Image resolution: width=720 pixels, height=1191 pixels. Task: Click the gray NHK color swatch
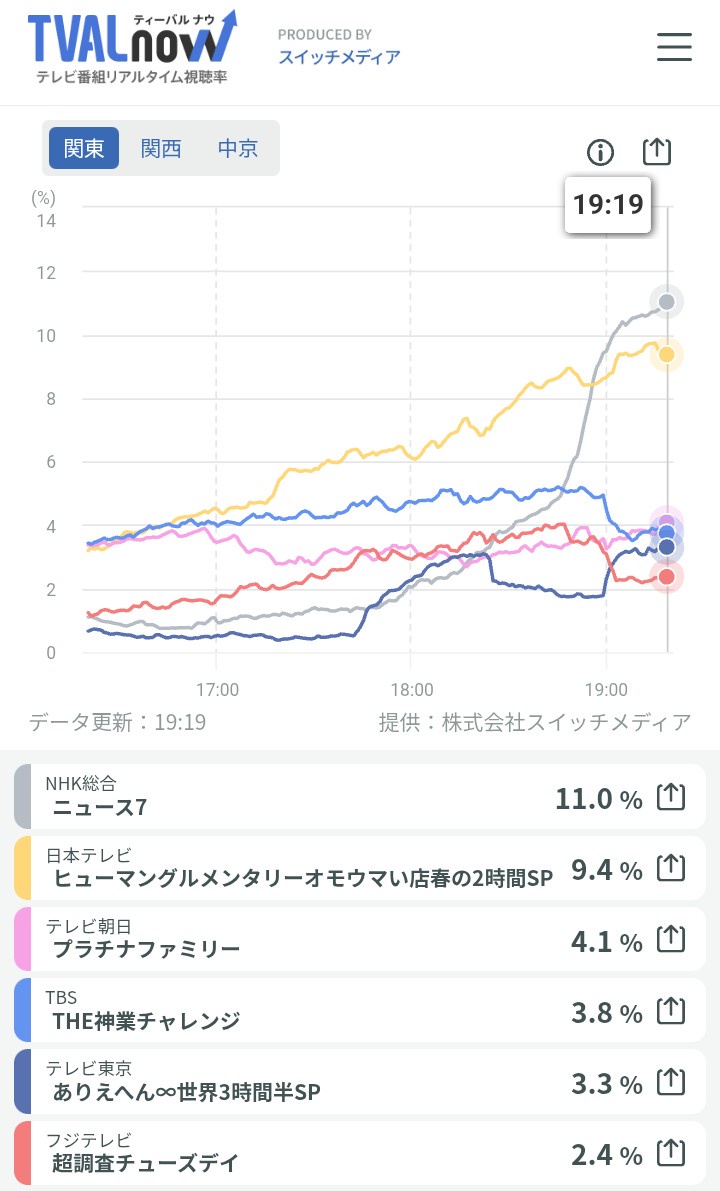pyautogui.click(x=22, y=797)
